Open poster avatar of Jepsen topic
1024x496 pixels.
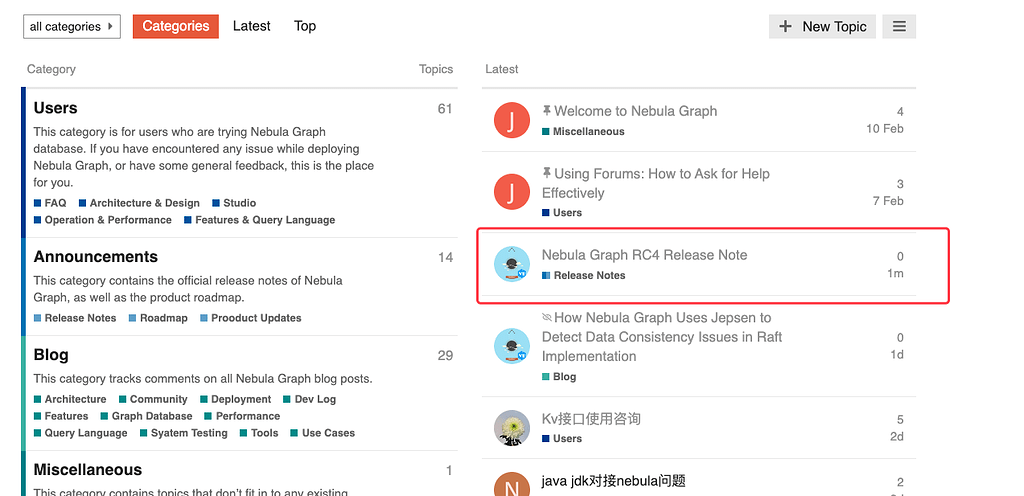[511, 346]
